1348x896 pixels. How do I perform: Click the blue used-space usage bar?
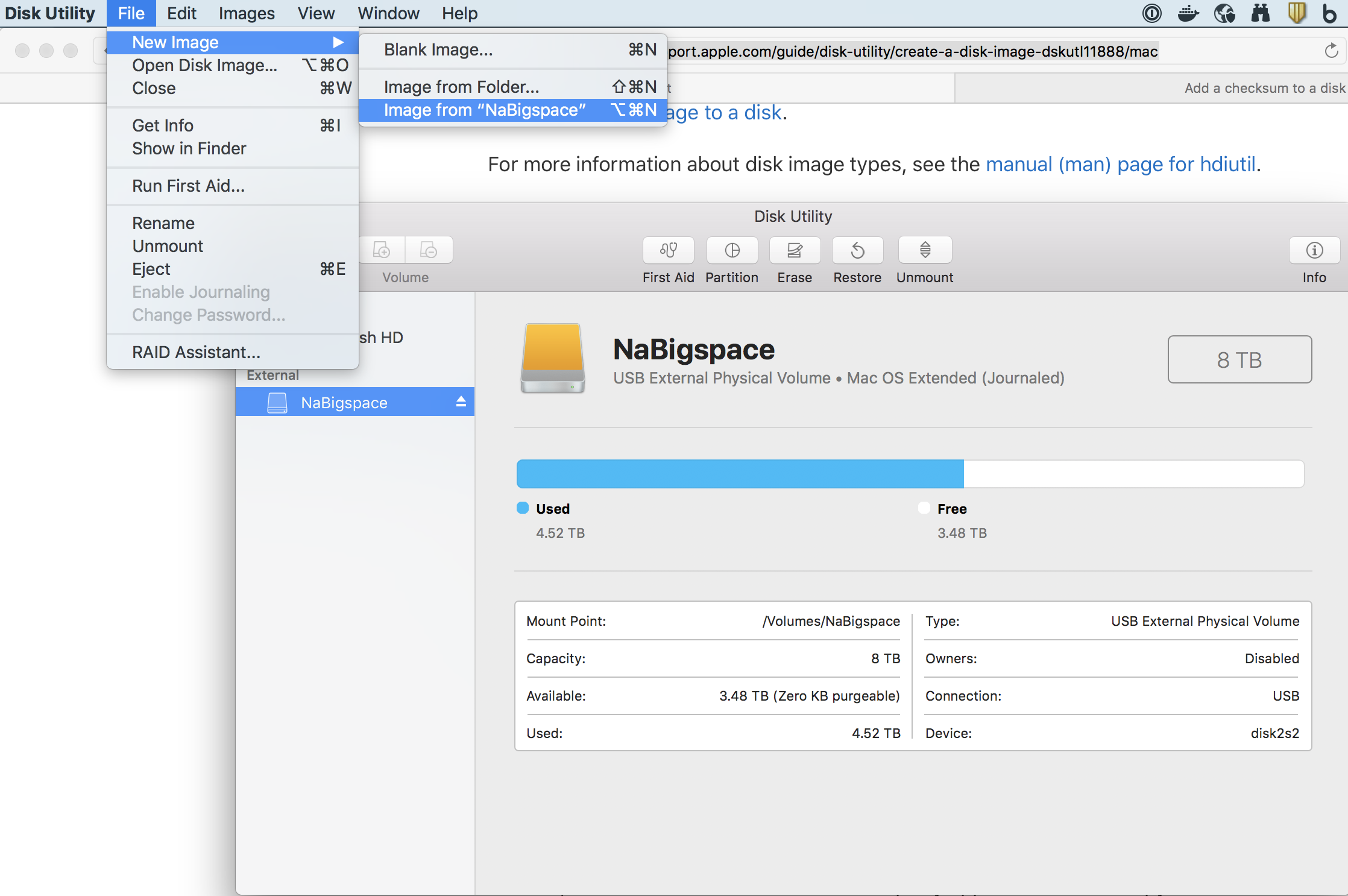pyautogui.click(x=740, y=474)
